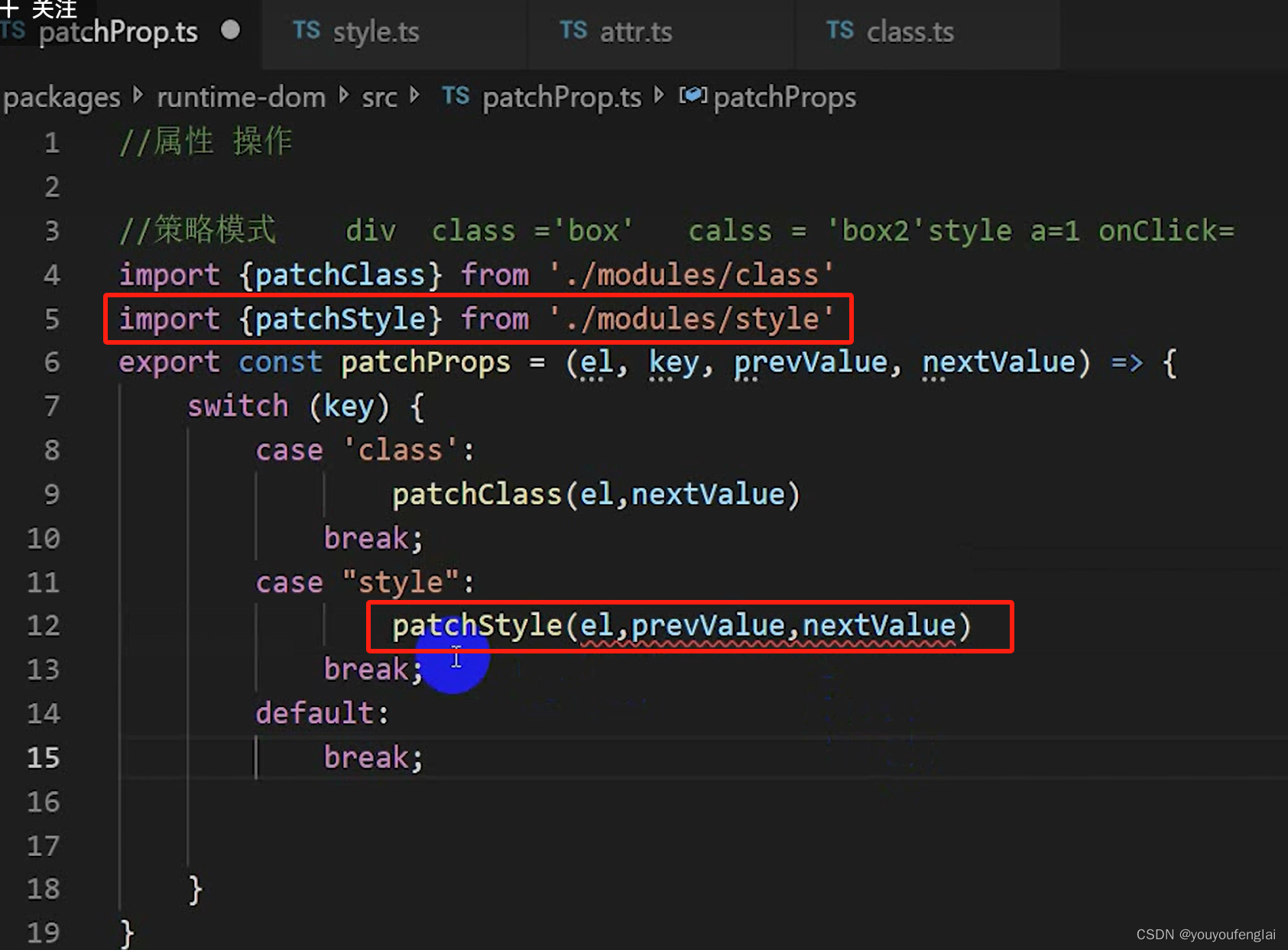Open the packages breadcrumb segment

[x=62, y=98]
